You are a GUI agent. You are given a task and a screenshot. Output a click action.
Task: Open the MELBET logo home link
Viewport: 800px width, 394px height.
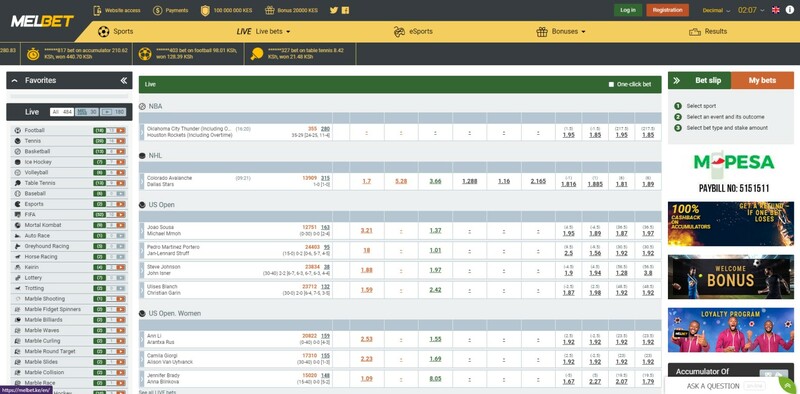42,21
